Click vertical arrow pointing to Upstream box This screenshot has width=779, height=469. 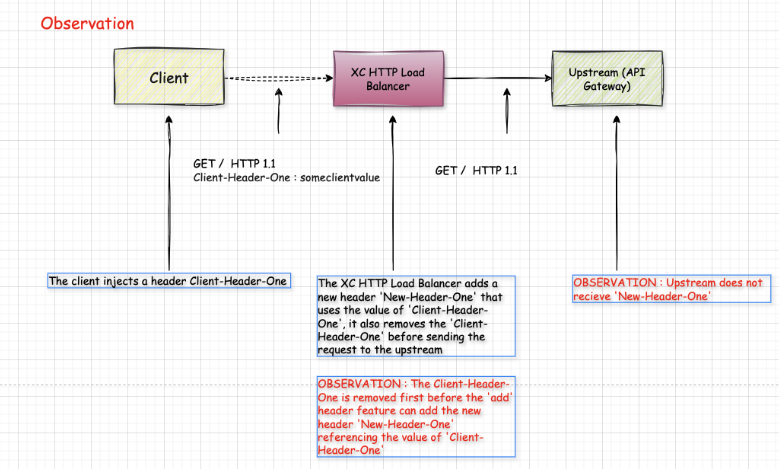[x=617, y=194]
